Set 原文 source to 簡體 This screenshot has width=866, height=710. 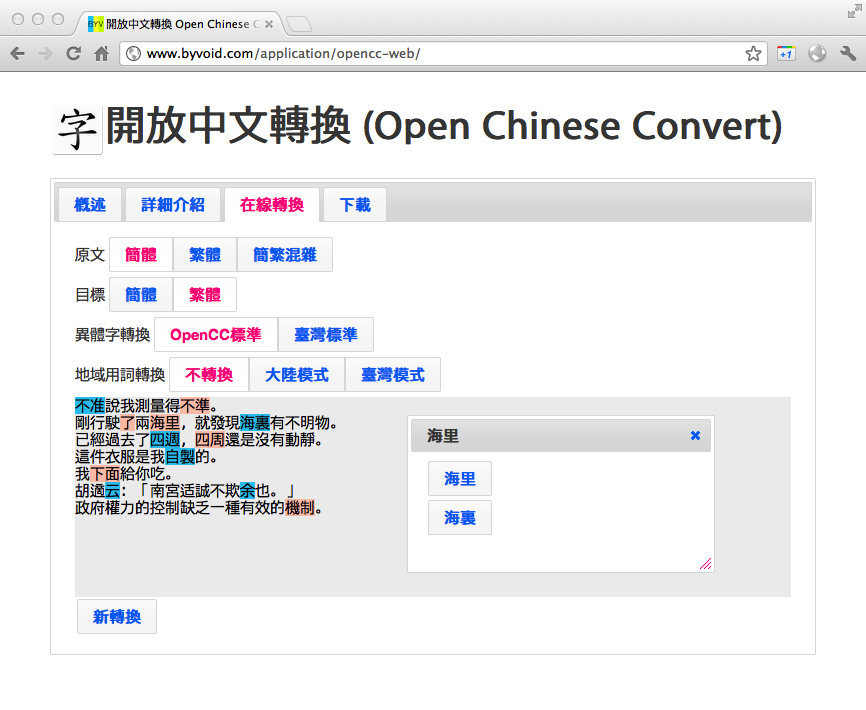(141, 255)
